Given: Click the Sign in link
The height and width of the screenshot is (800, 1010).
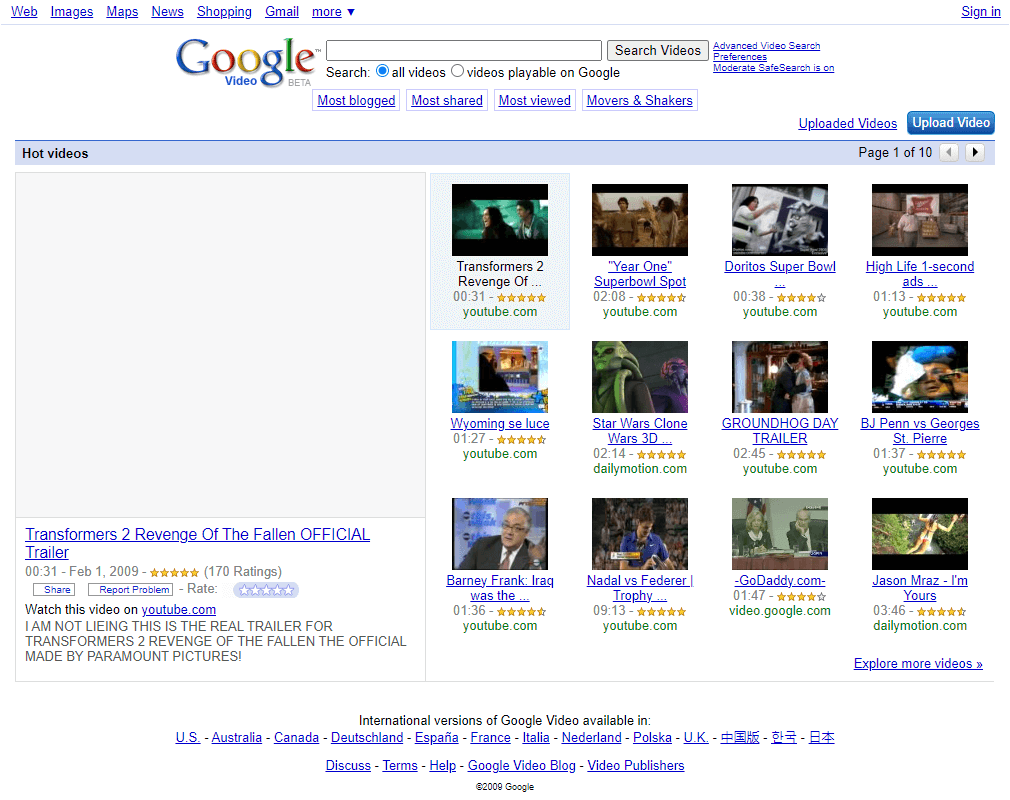Looking at the screenshot, I should (980, 12).
